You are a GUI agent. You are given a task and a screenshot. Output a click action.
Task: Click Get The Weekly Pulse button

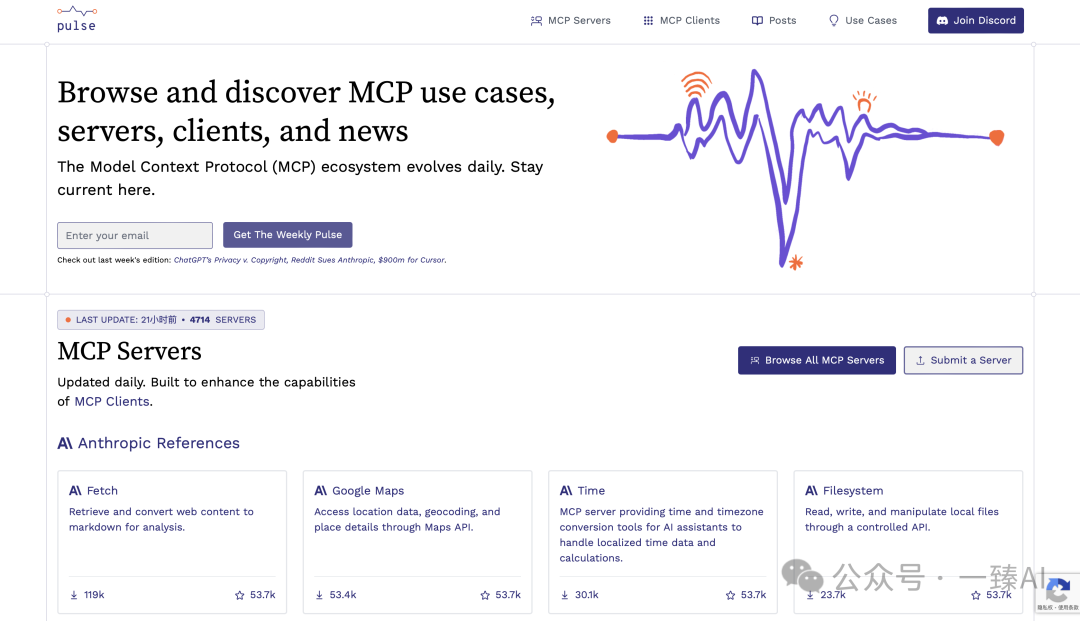pyautogui.click(x=287, y=235)
